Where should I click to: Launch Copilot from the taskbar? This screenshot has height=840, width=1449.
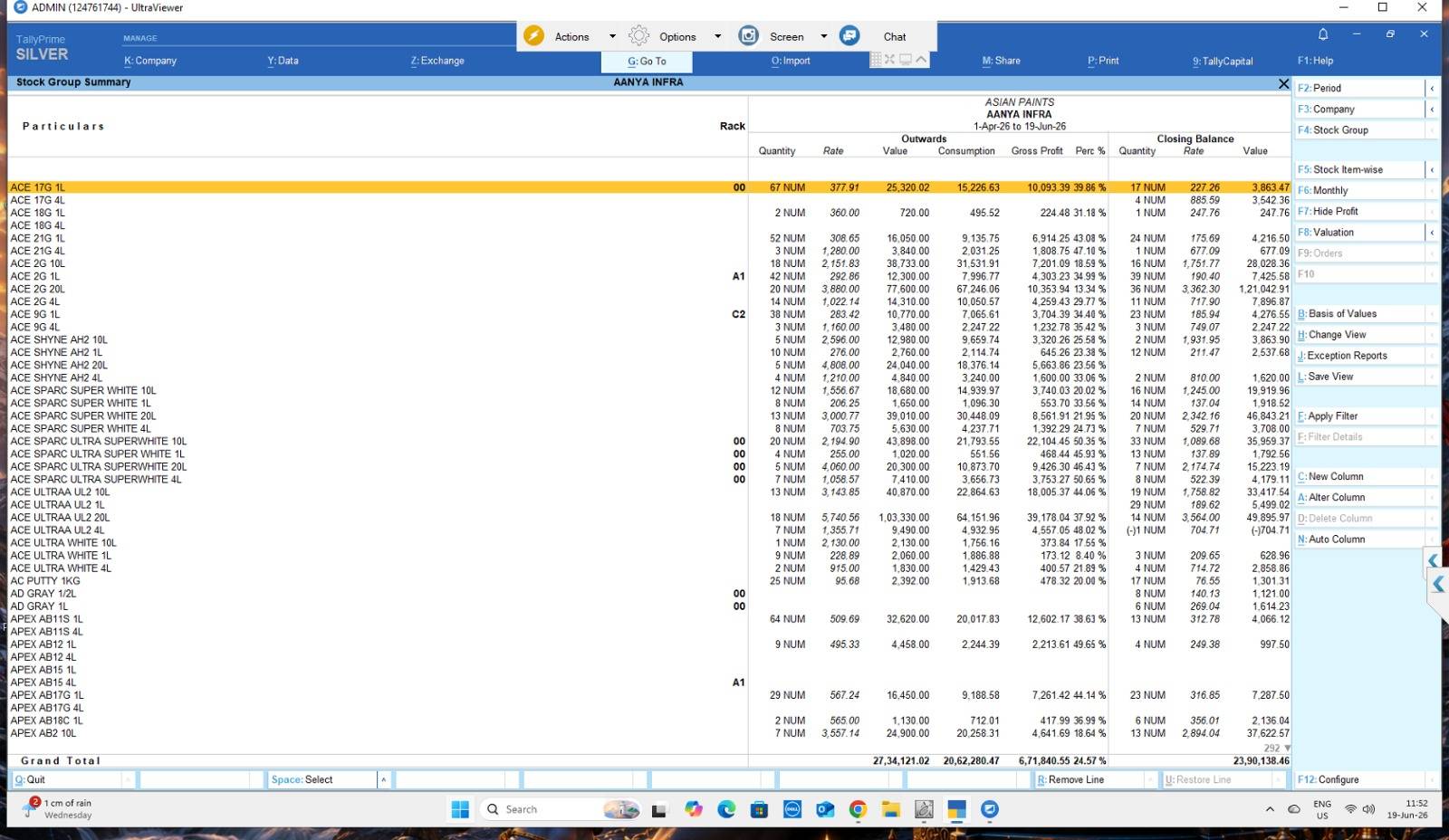point(694,809)
